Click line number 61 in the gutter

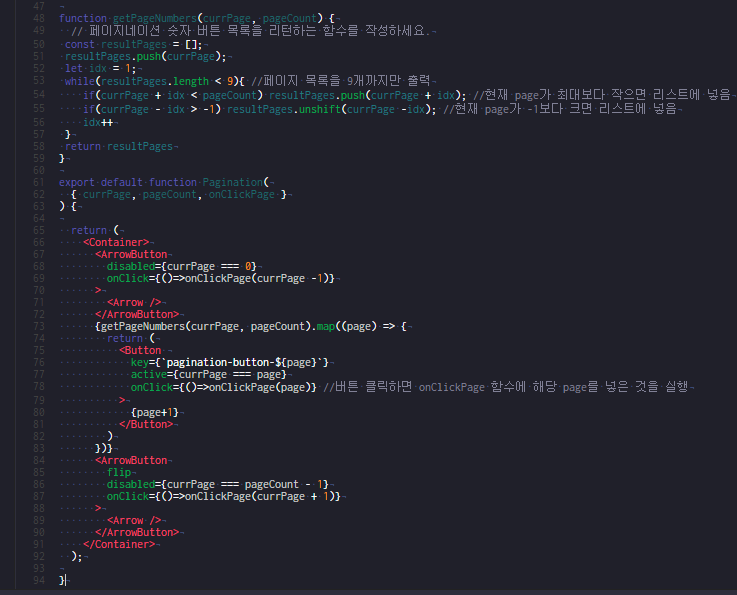pyautogui.click(x=39, y=182)
